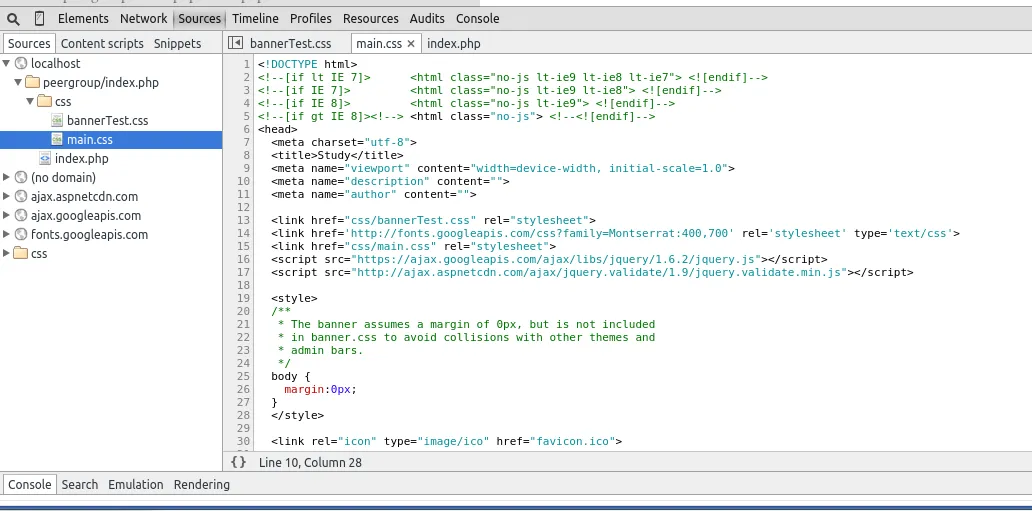Click the 'Line 10, Column 28' status text

[x=310, y=462]
